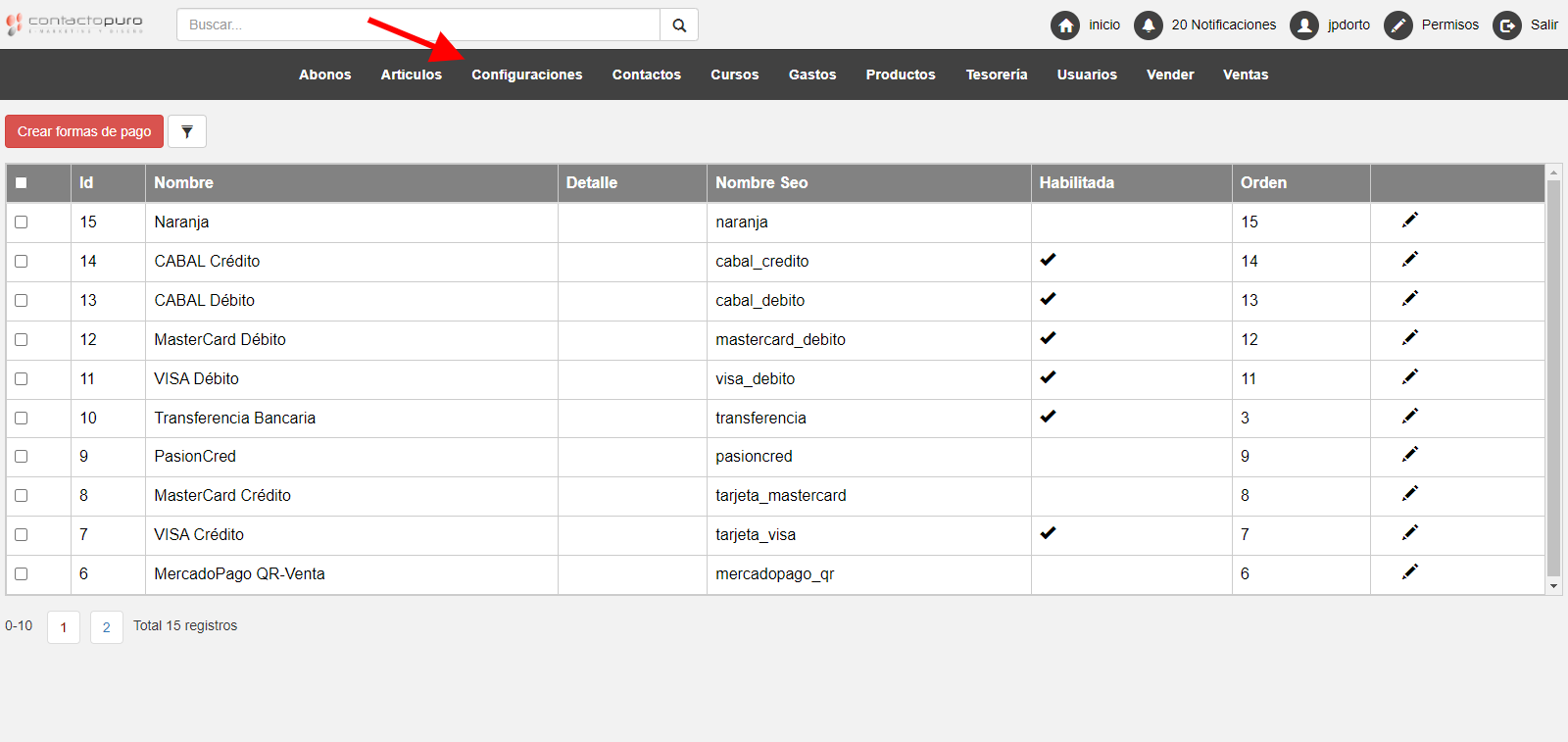Check the VISA Débito row checkbox
The image size is (1568, 742).
(x=22, y=379)
